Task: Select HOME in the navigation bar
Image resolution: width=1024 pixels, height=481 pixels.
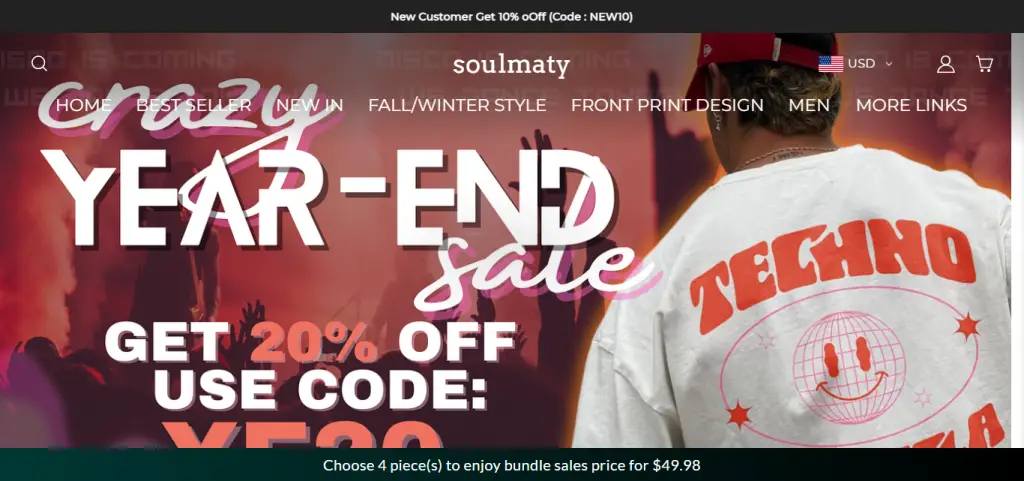Action: 84,105
